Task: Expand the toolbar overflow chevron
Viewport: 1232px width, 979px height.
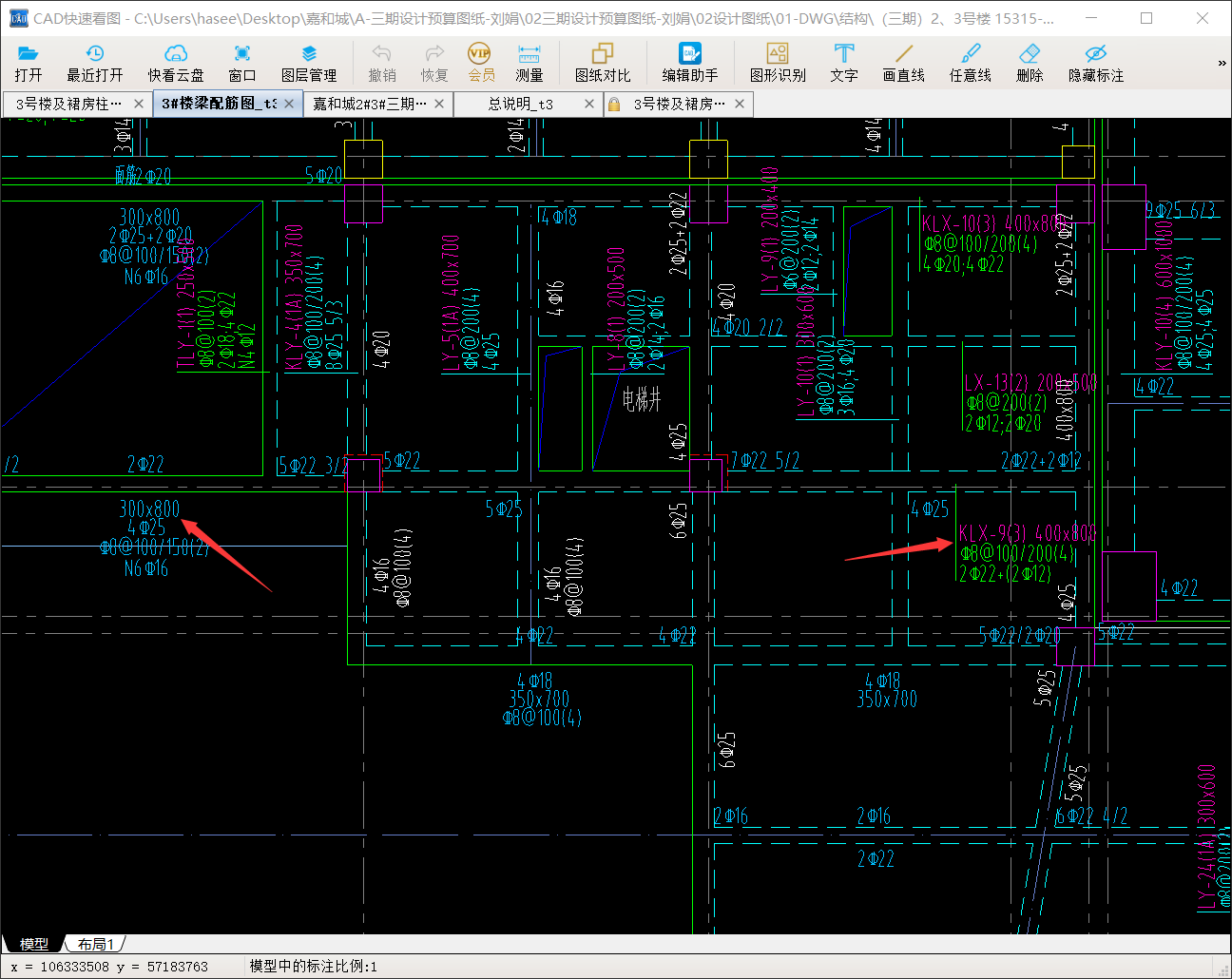Action: point(1222,64)
